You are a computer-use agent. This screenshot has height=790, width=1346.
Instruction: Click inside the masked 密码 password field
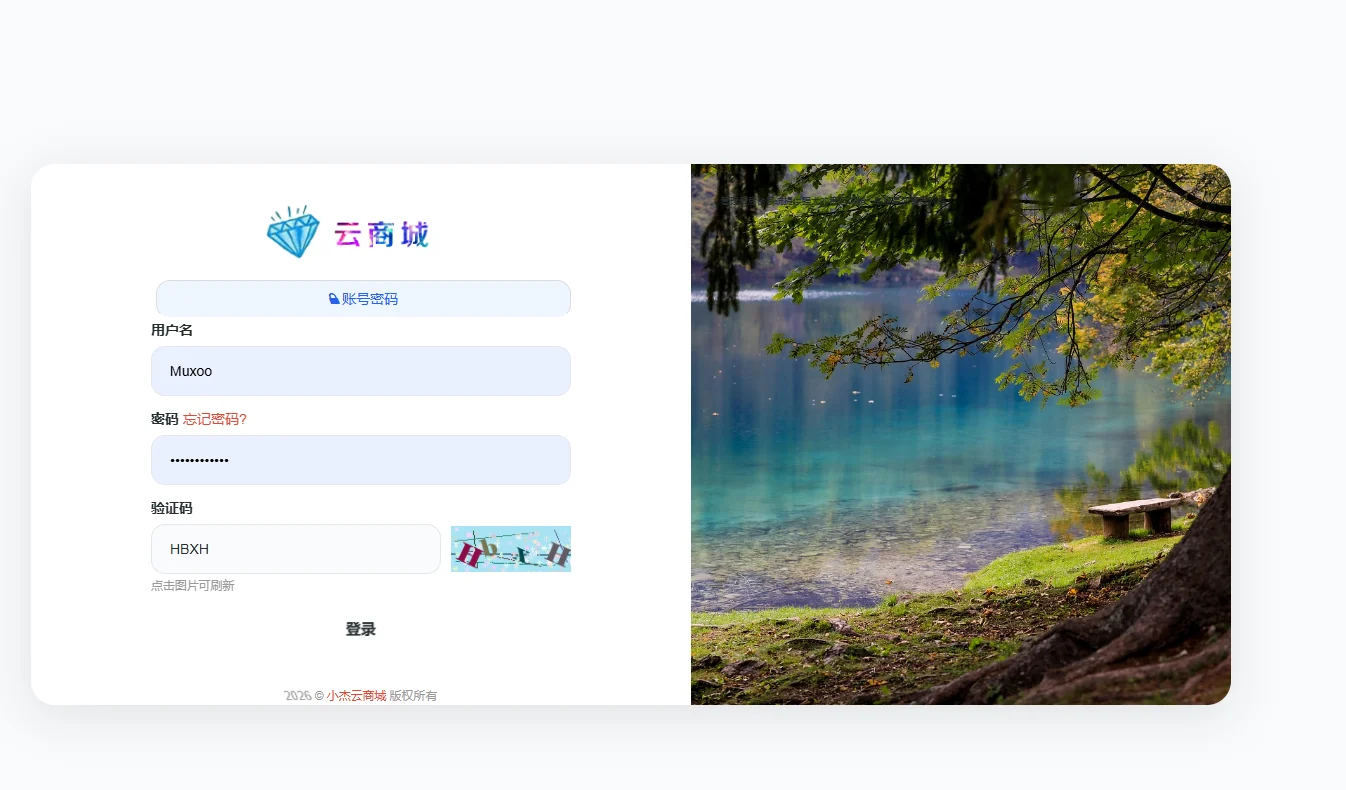pyautogui.click(x=360, y=460)
